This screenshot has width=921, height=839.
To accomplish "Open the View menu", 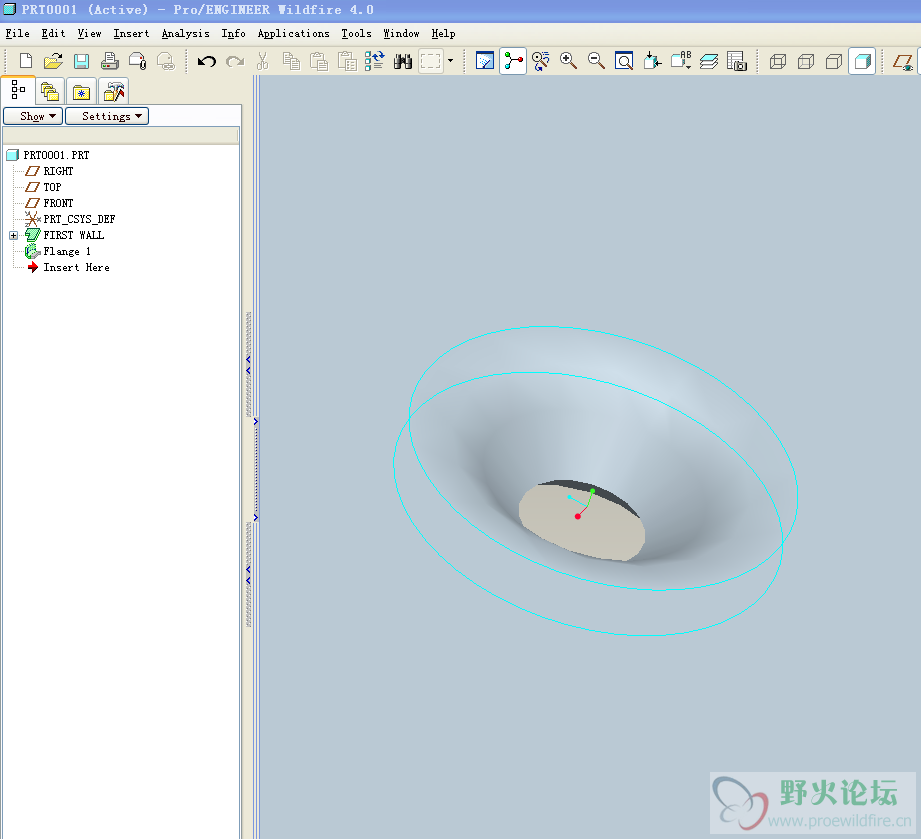I will click(x=89, y=33).
